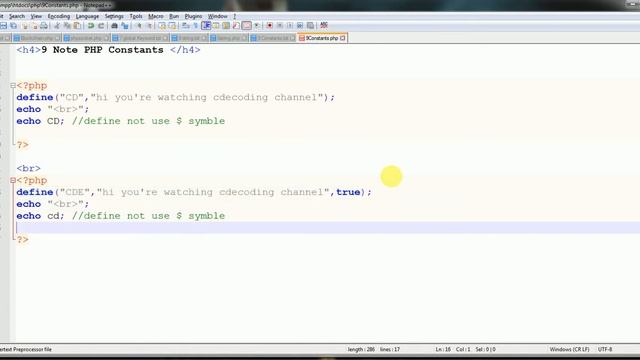Zoom in with the toolbar magnifier icon
The width and height of the screenshot is (640, 360).
(139, 26)
